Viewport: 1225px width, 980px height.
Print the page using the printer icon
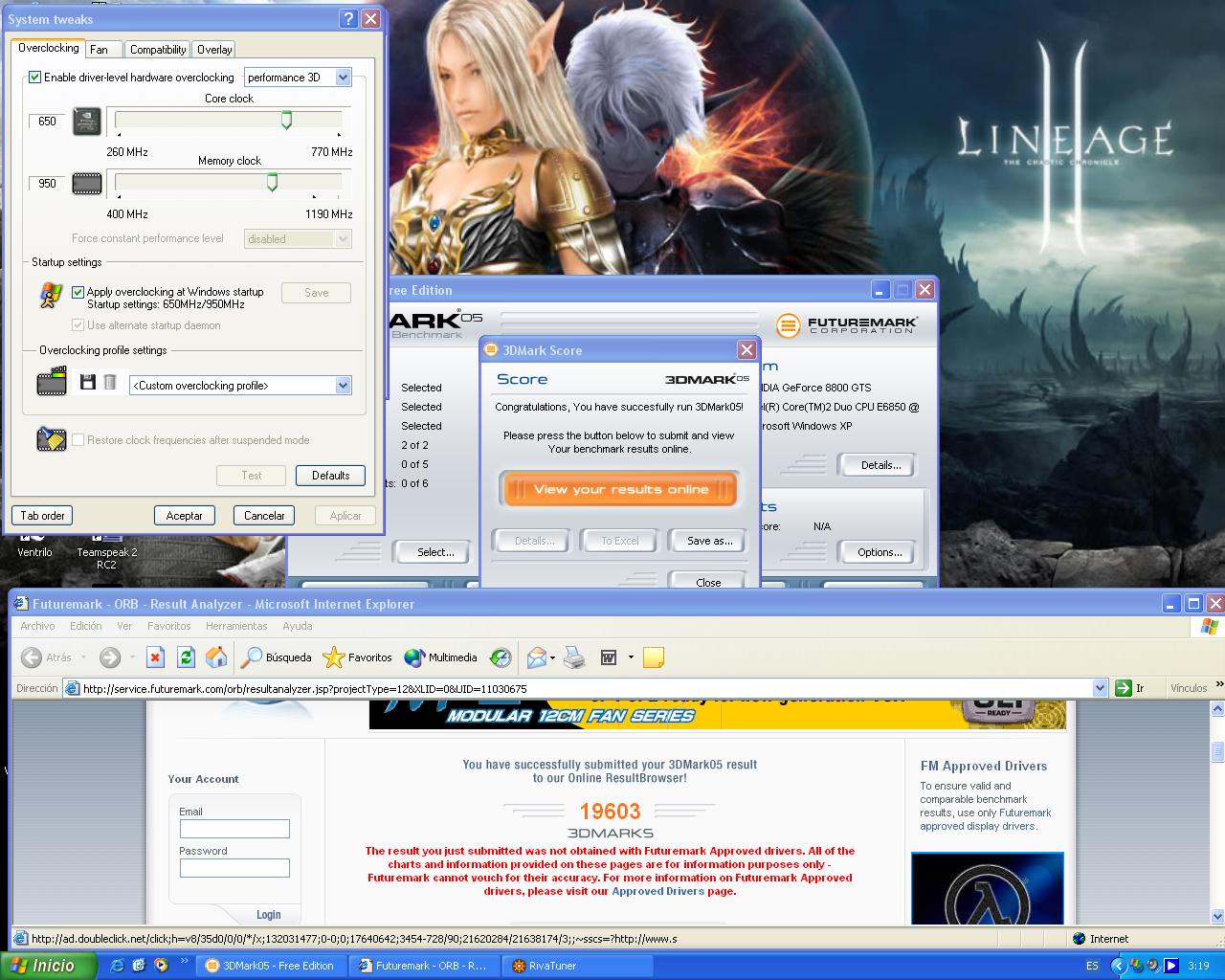pos(574,657)
